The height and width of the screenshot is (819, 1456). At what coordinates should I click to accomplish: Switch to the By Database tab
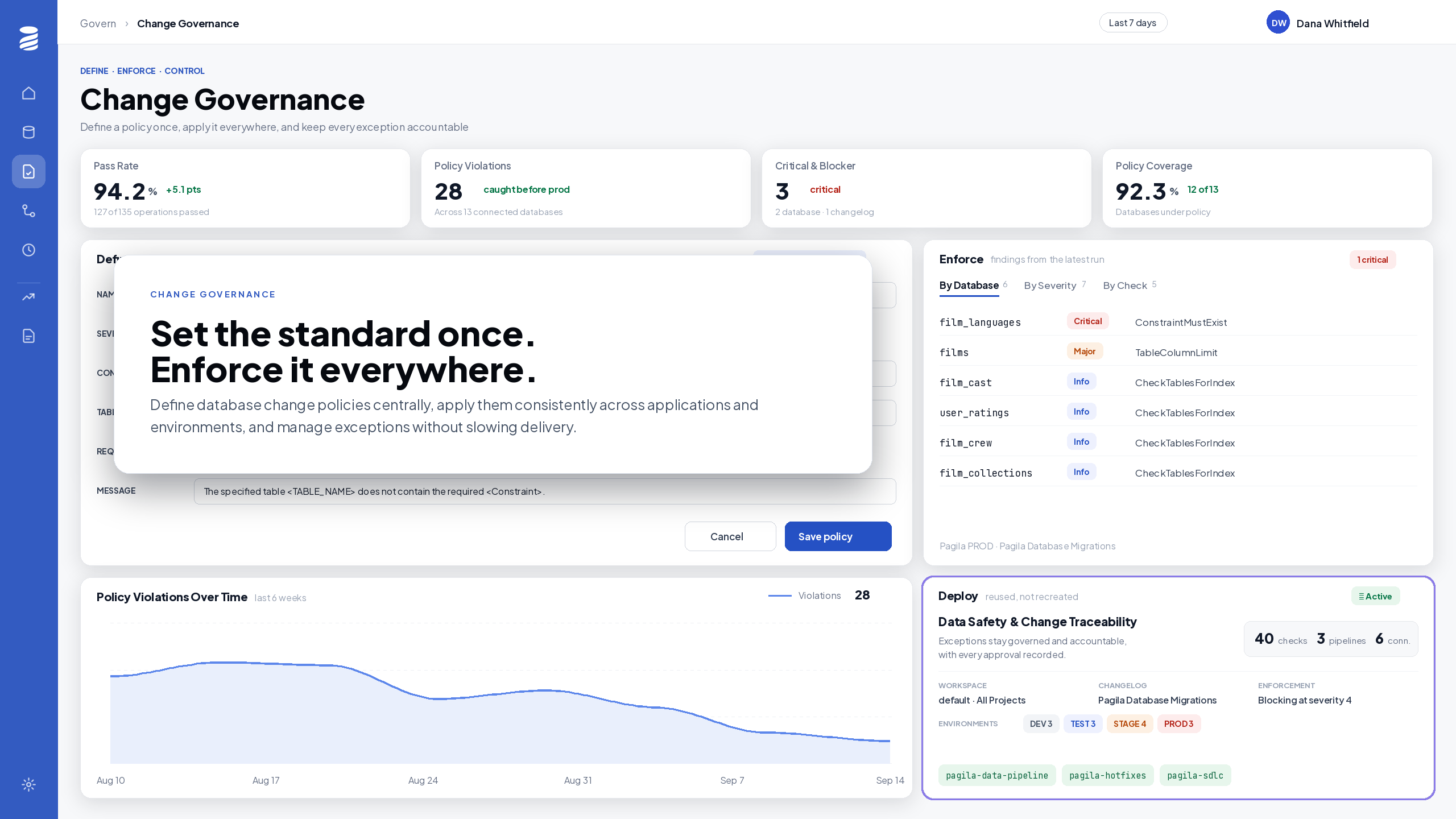969,286
